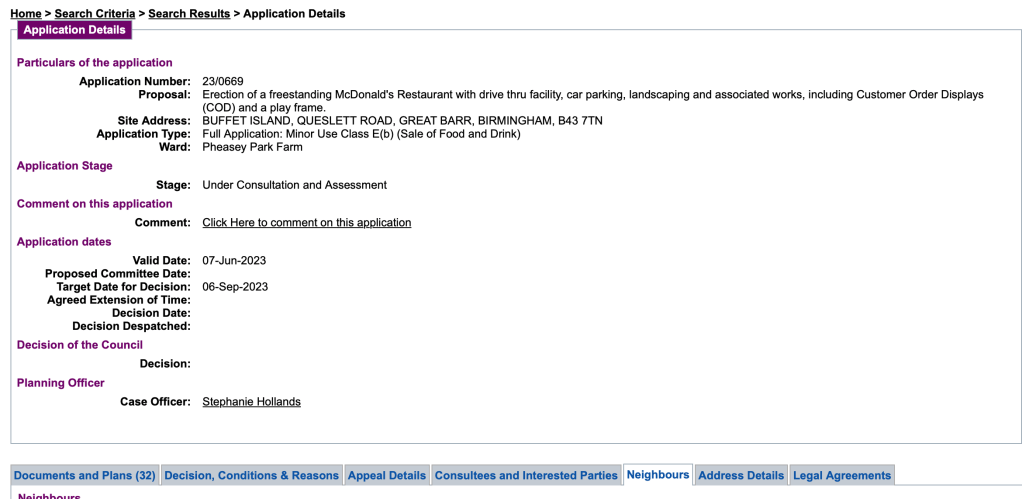The width and height of the screenshot is (1022, 499).
Task: Click Here to comment on this application
Action: 306,223
